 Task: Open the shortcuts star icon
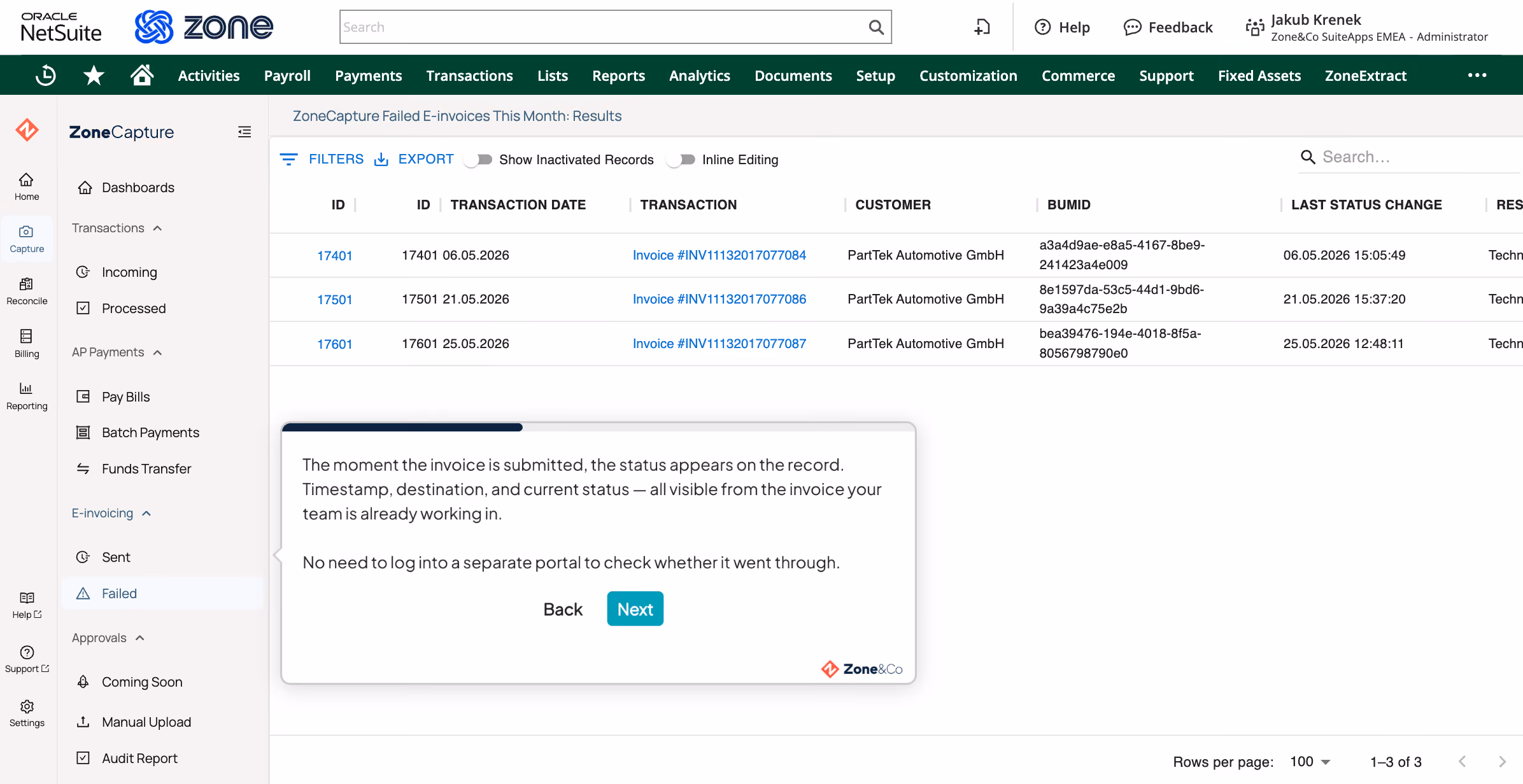coord(94,76)
